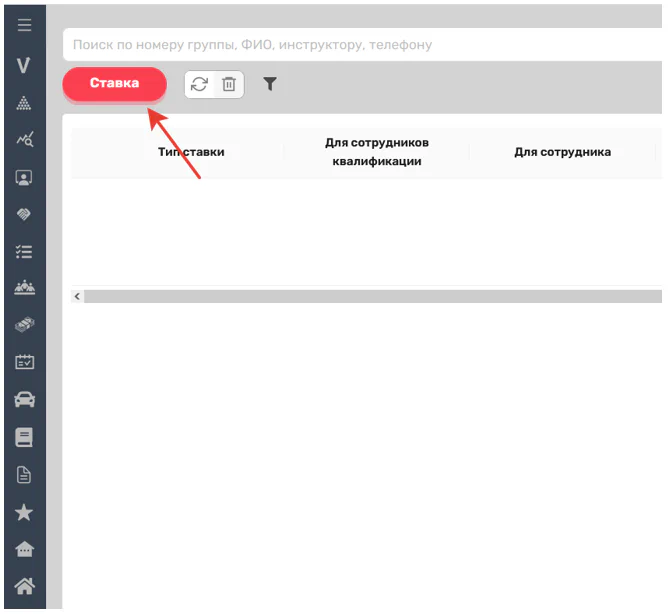Open the money banknotes icon in the sidebar
Viewport: 668px width, 614px height.
(24, 326)
